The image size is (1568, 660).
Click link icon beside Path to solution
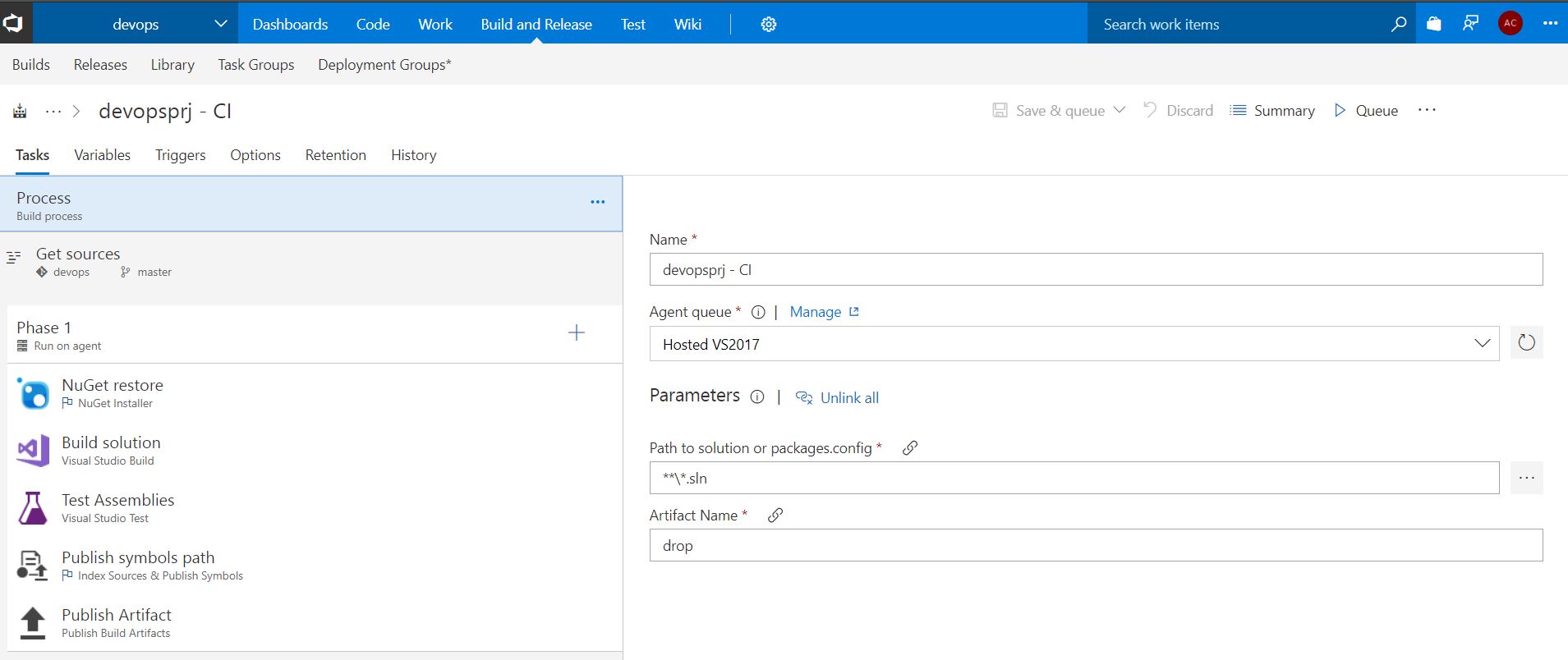pyautogui.click(x=909, y=448)
